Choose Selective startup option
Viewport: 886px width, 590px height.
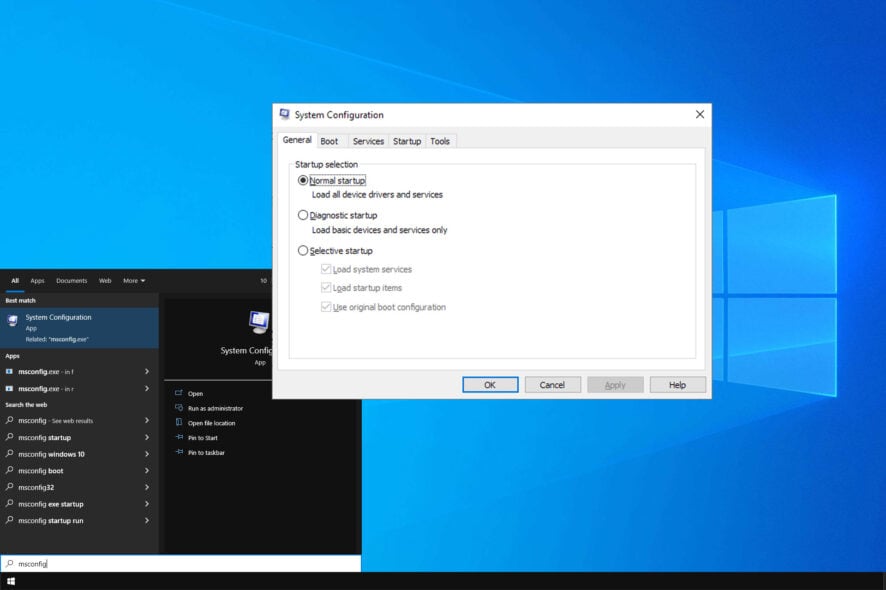coord(302,250)
